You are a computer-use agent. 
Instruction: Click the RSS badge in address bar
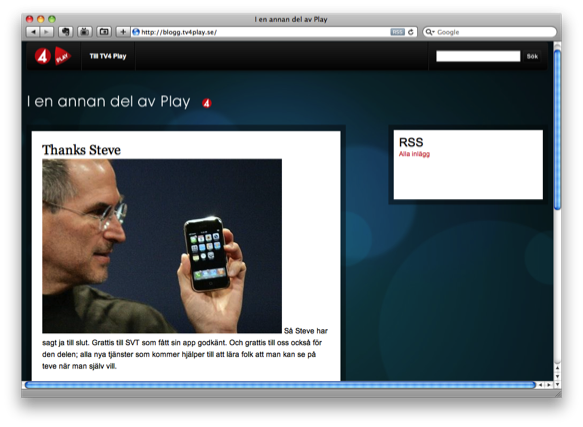(x=397, y=32)
